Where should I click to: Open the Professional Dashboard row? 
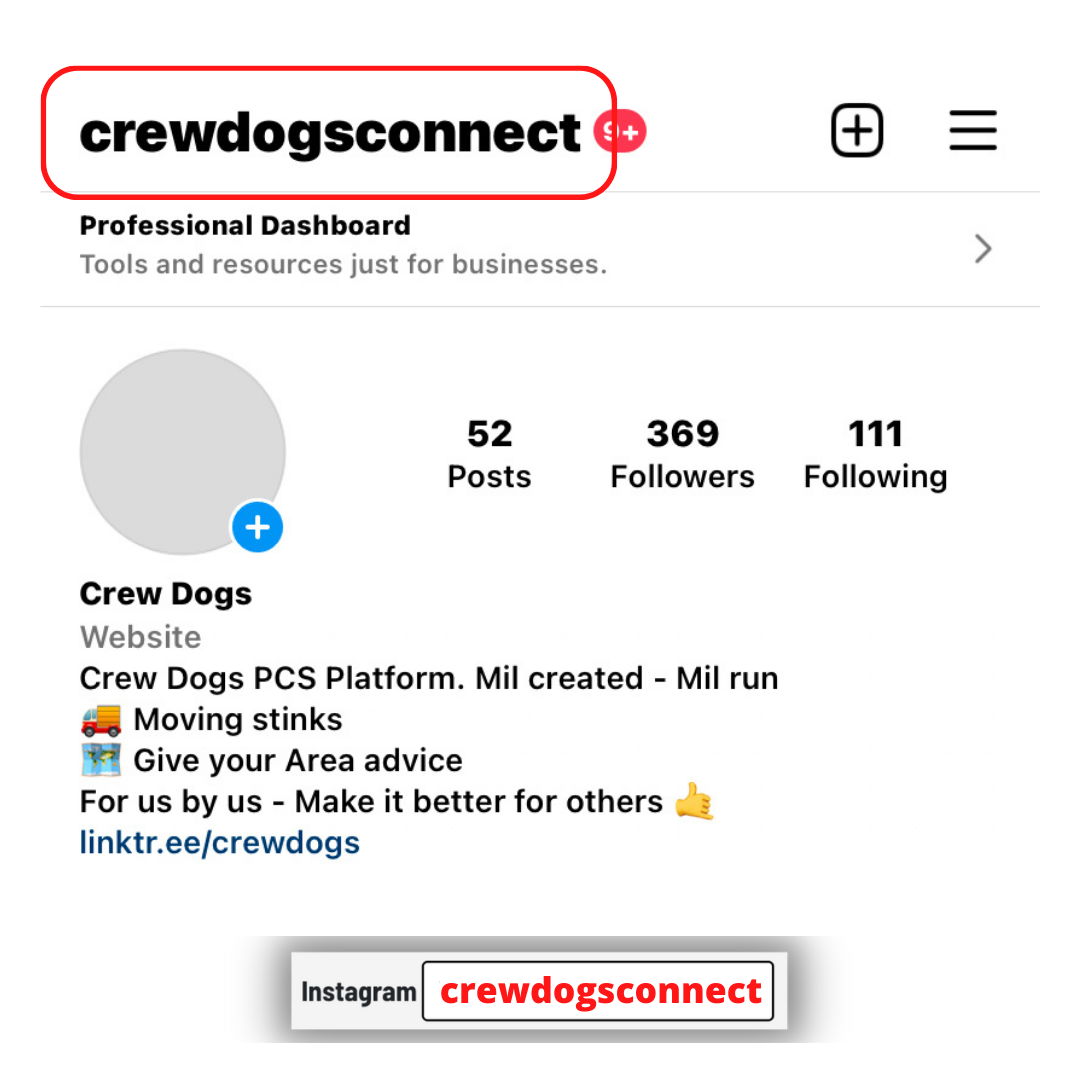tap(540, 249)
